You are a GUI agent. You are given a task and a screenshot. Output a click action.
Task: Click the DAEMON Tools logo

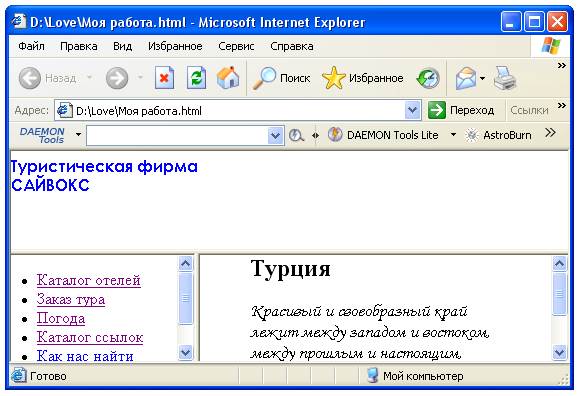42,135
